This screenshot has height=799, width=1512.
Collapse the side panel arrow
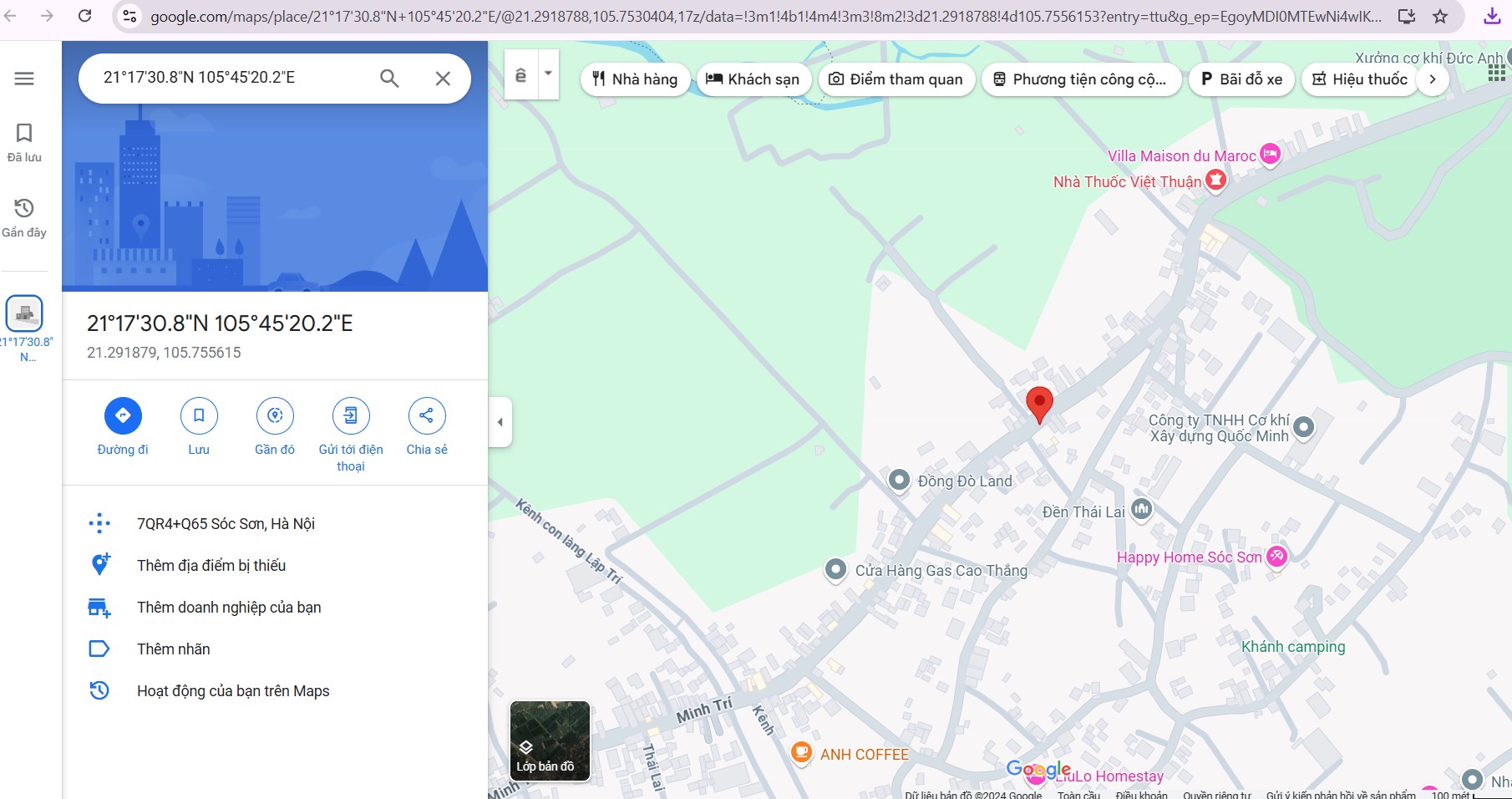[500, 422]
